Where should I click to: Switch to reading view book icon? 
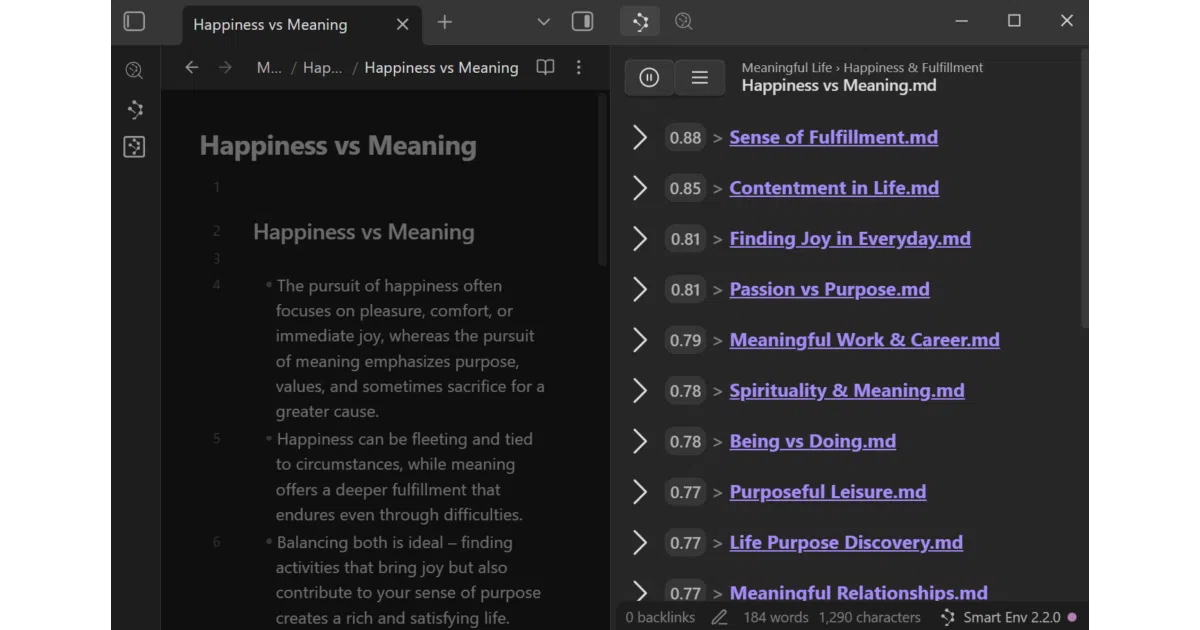click(x=545, y=67)
